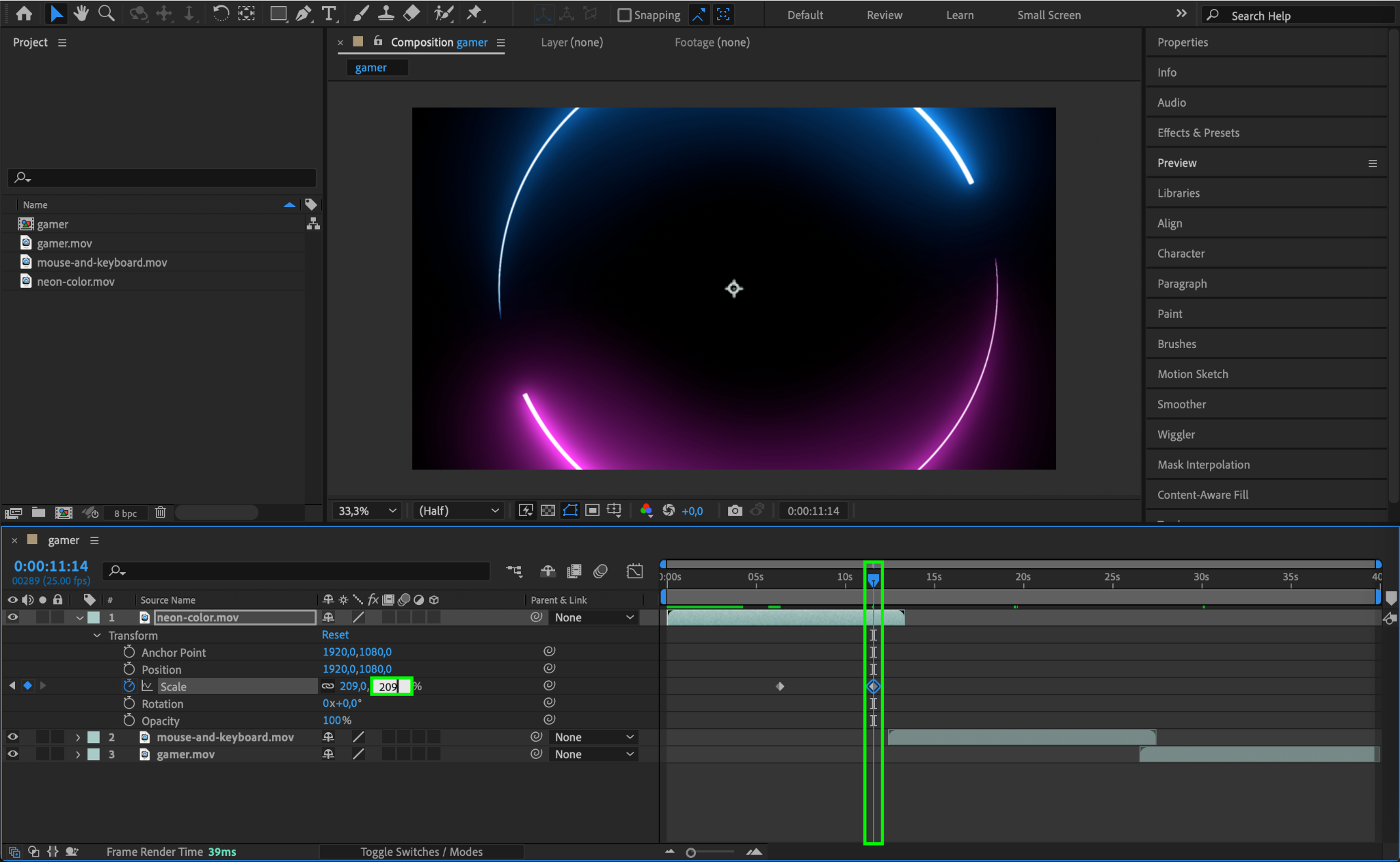Open the Effects & Presets panel

1198,133
